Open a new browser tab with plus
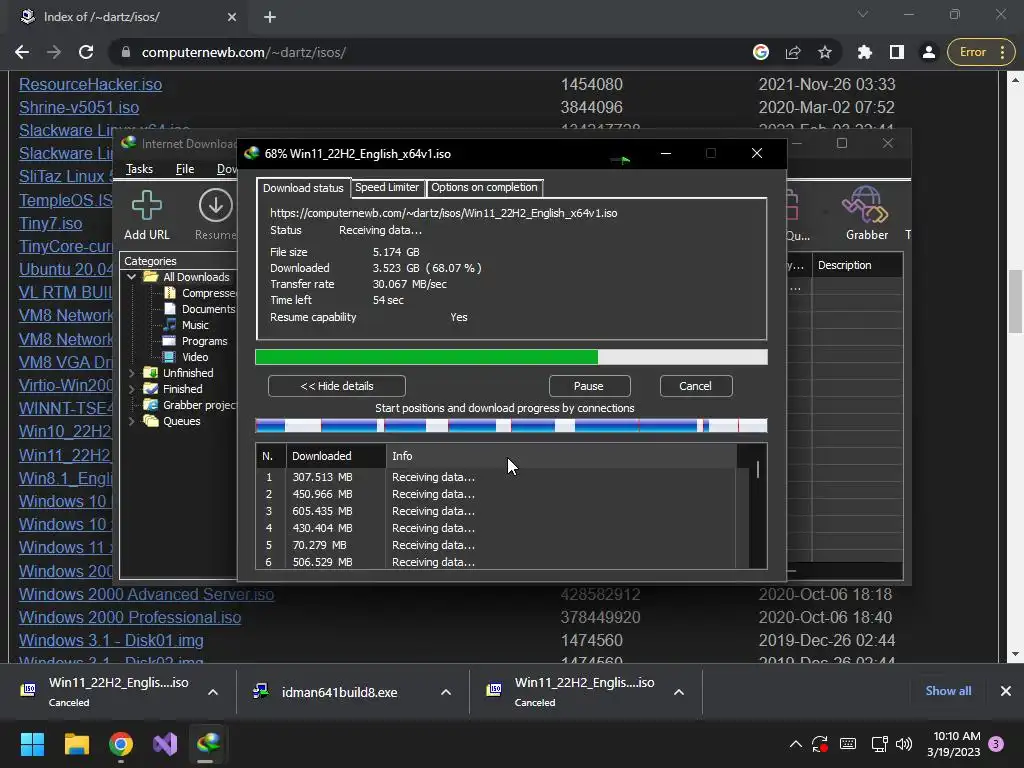 tap(270, 17)
